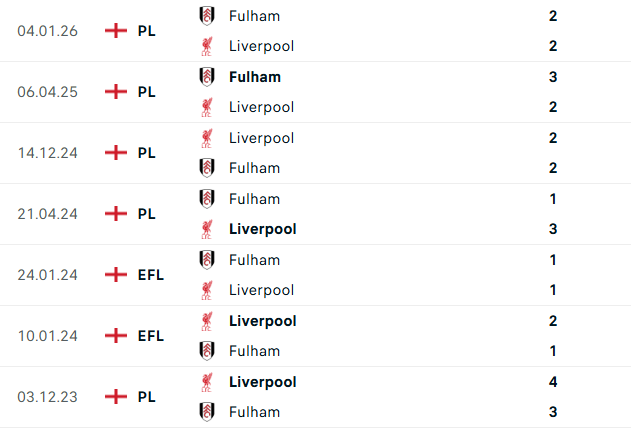Select bold Fulham name in 06.04.25 match

click(x=254, y=77)
